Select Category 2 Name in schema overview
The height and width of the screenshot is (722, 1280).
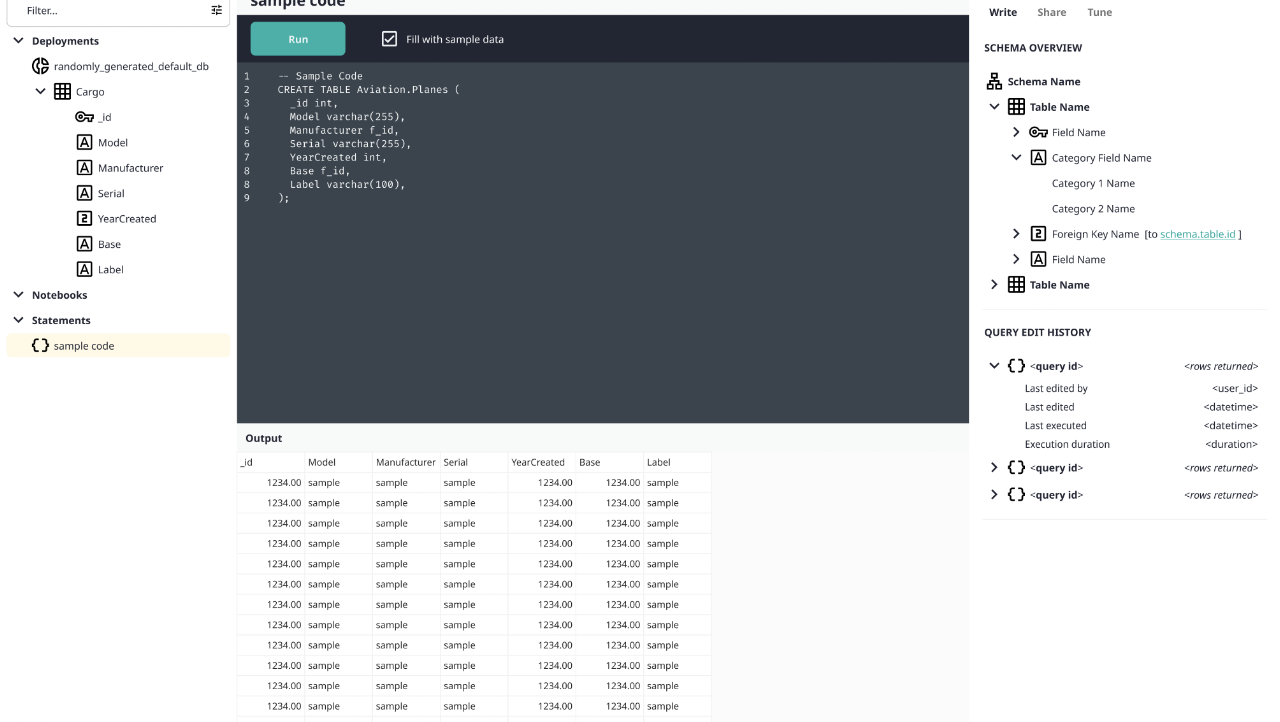click(x=1093, y=209)
